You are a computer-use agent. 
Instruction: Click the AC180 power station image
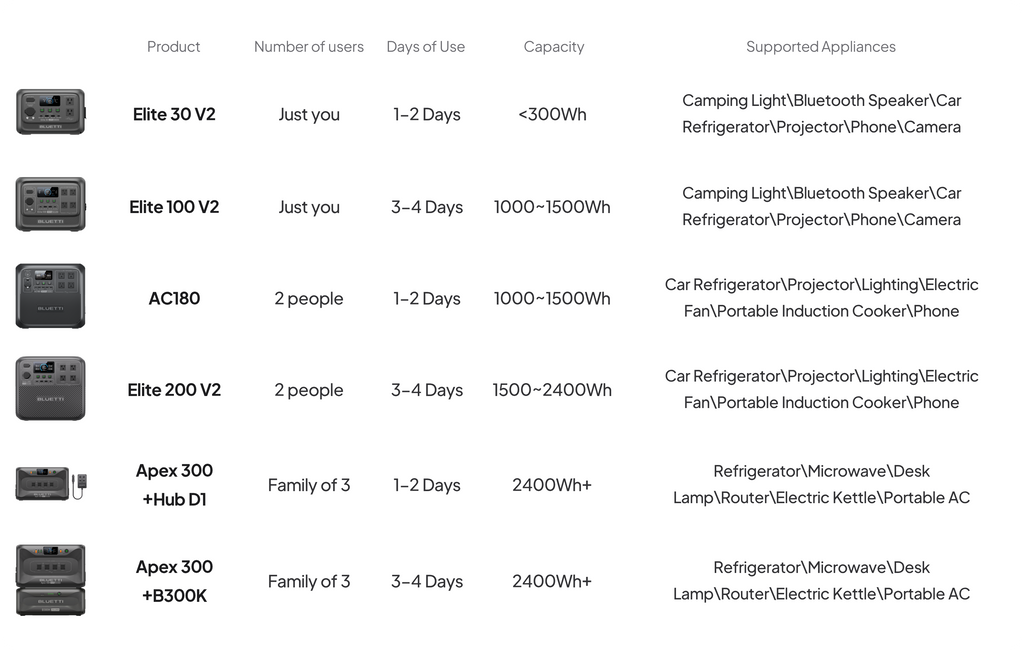[50, 296]
